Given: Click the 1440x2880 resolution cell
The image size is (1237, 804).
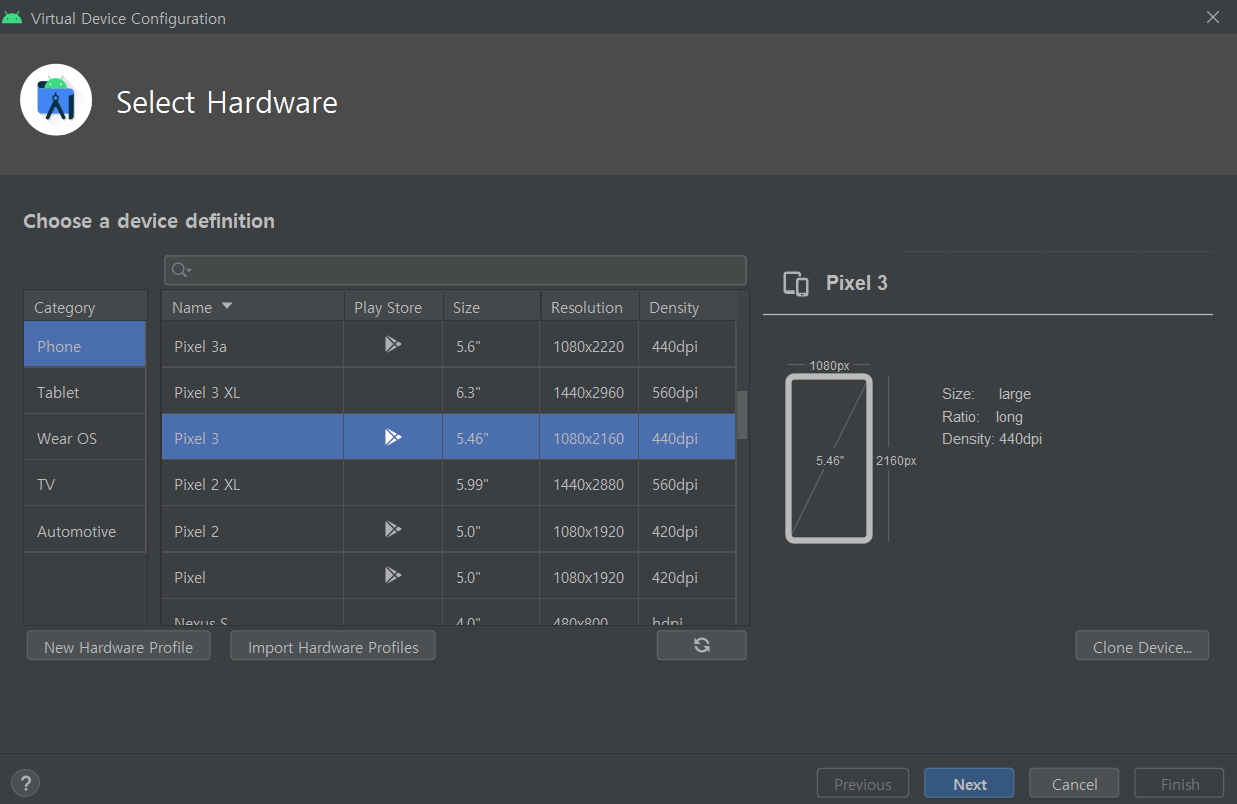Looking at the screenshot, I should [589, 484].
